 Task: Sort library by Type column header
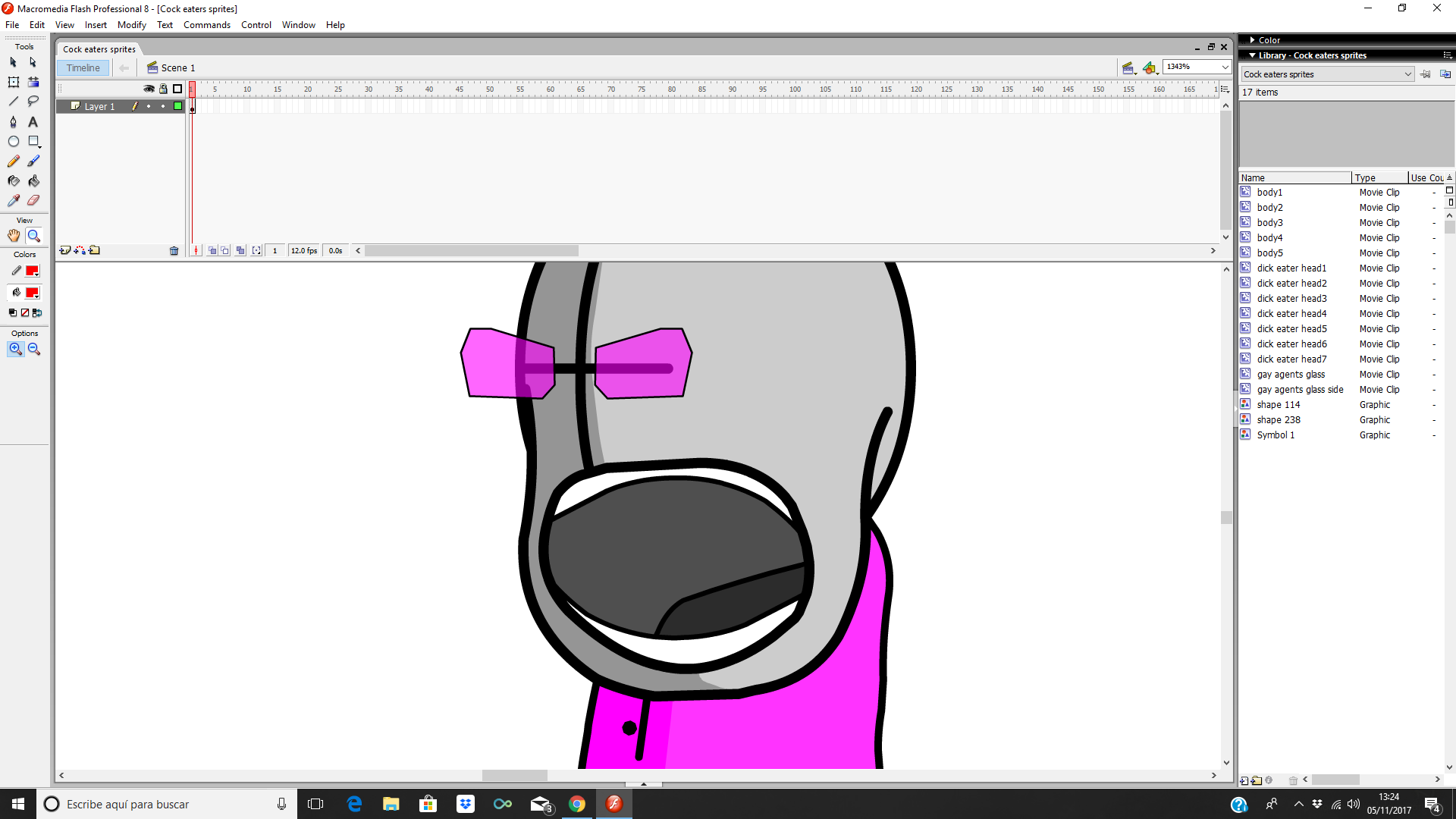click(1380, 178)
